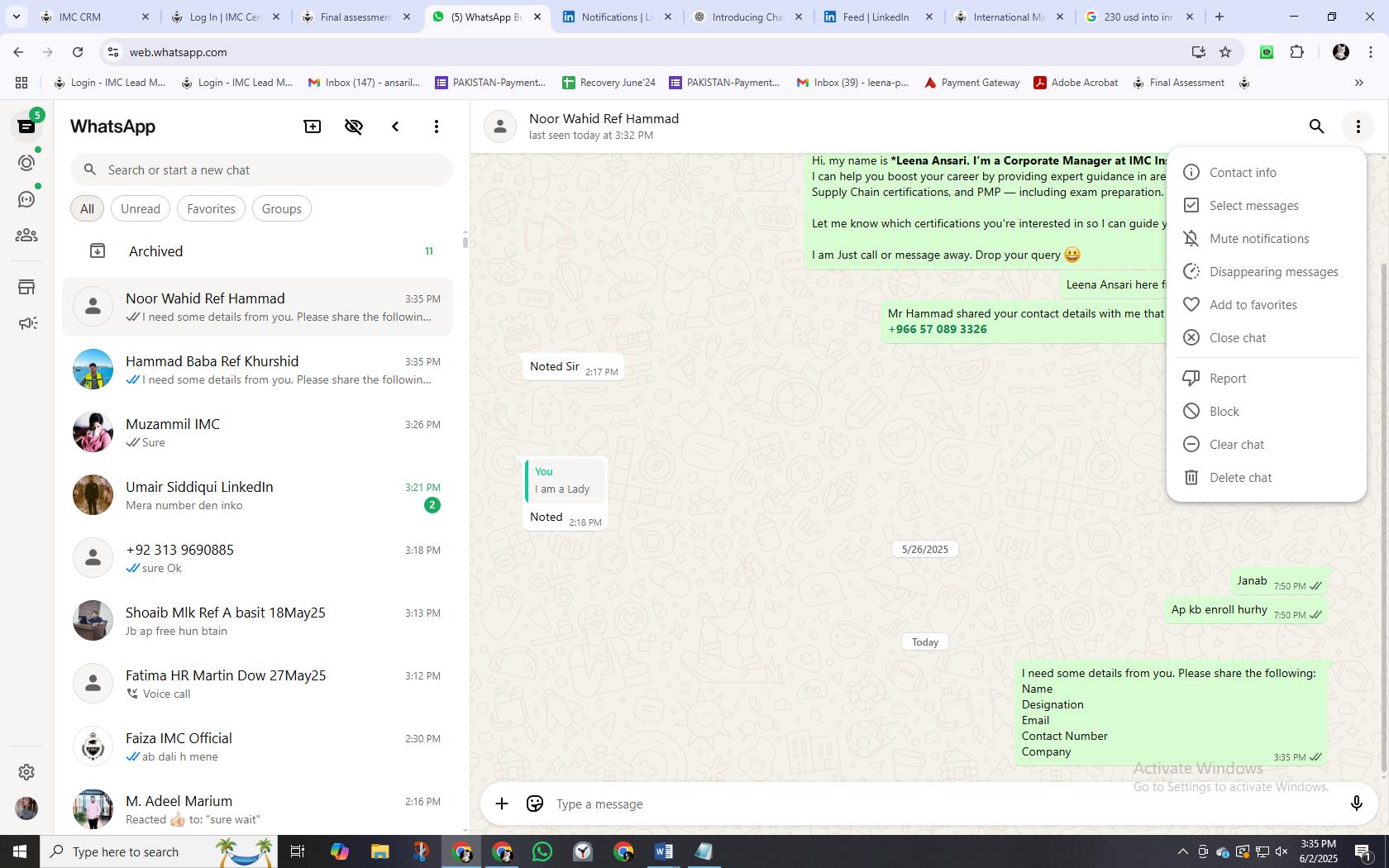Select the All filter chip

pos(87,209)
